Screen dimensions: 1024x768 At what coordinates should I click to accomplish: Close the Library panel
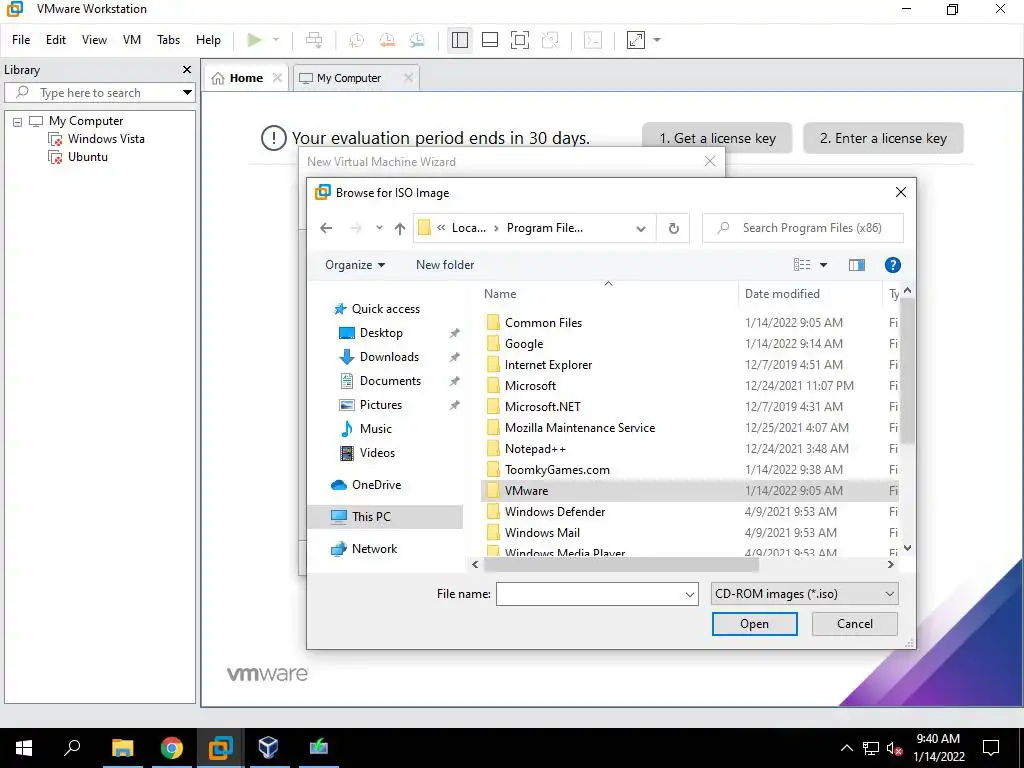tap(187, 69)
